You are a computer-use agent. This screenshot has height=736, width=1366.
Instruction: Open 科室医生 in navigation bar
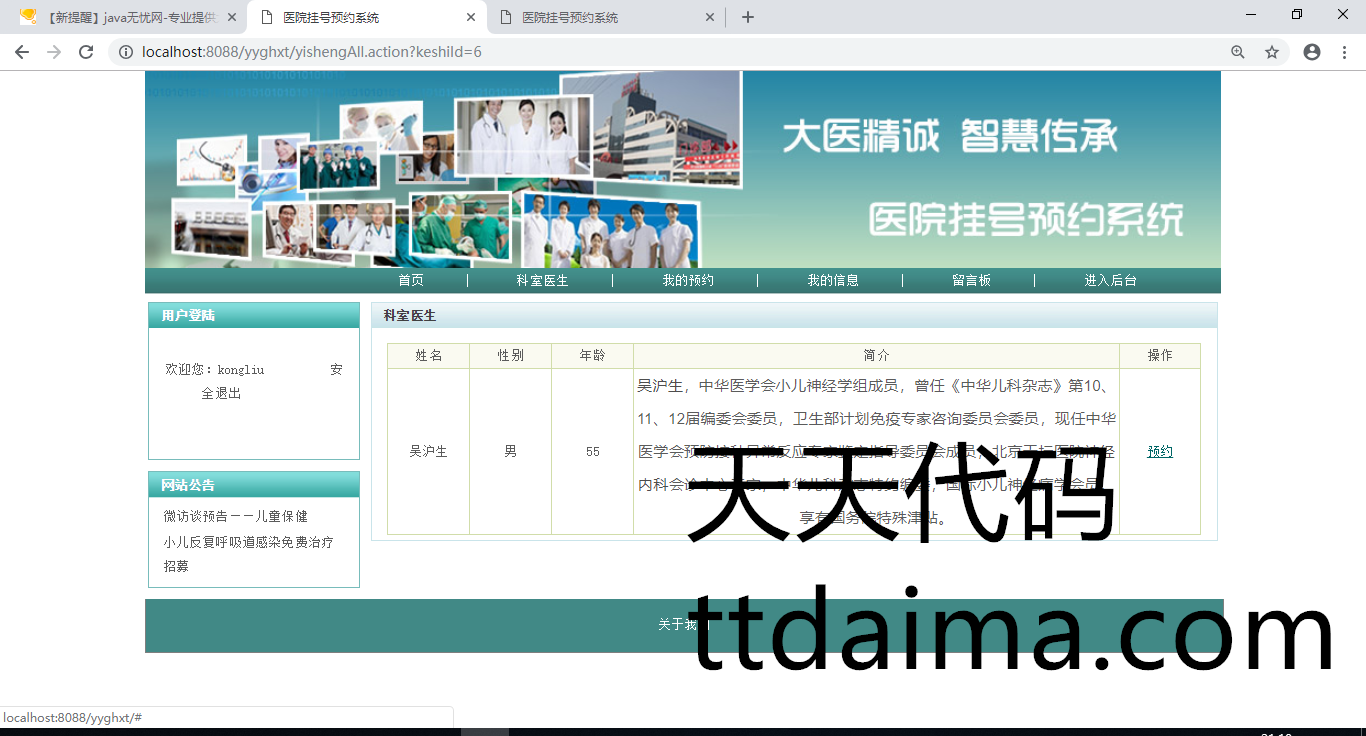(542, 281)
